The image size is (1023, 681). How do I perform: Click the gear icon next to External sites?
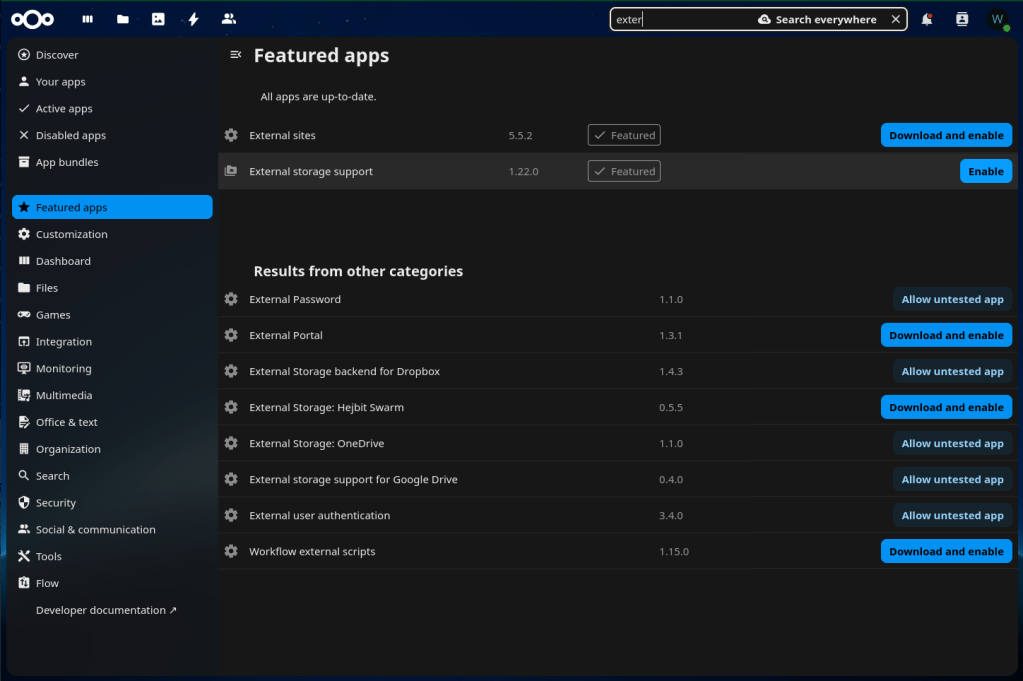(x=231, y=135)
